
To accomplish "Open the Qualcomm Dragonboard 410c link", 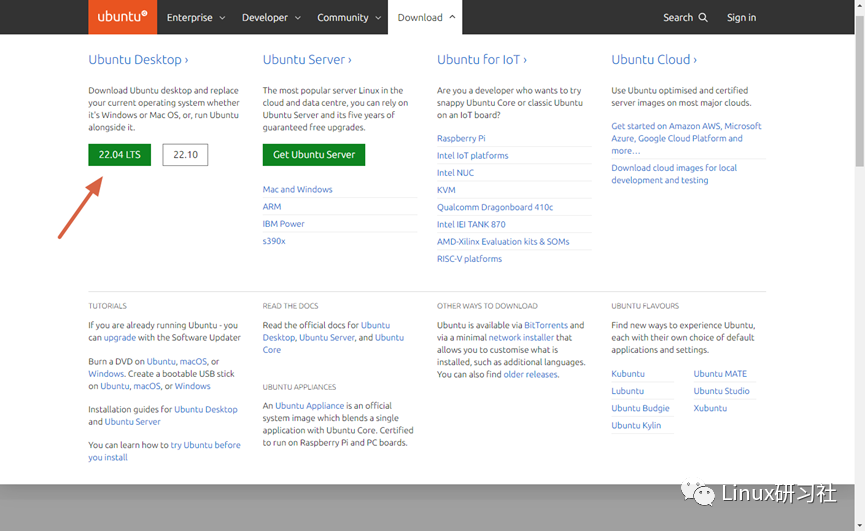I will pos(495,207).
